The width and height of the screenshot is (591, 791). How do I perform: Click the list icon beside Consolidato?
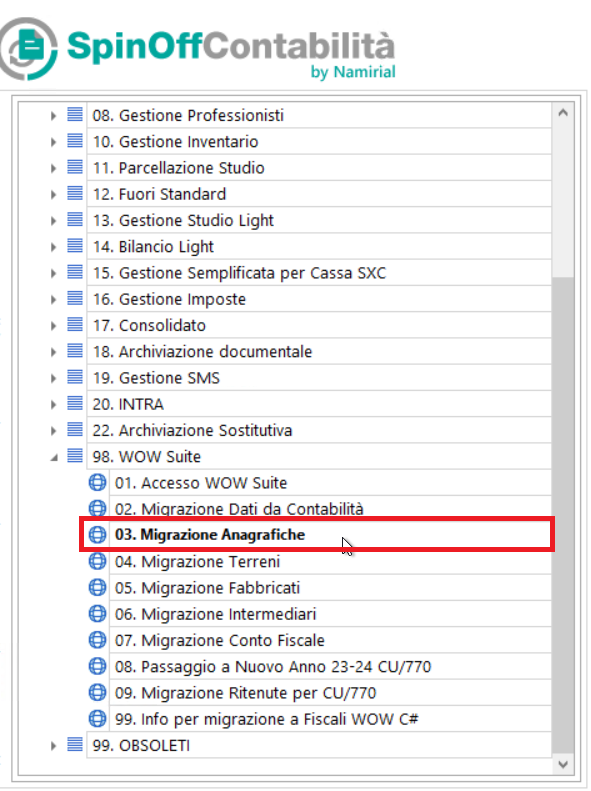pos(75,324)
